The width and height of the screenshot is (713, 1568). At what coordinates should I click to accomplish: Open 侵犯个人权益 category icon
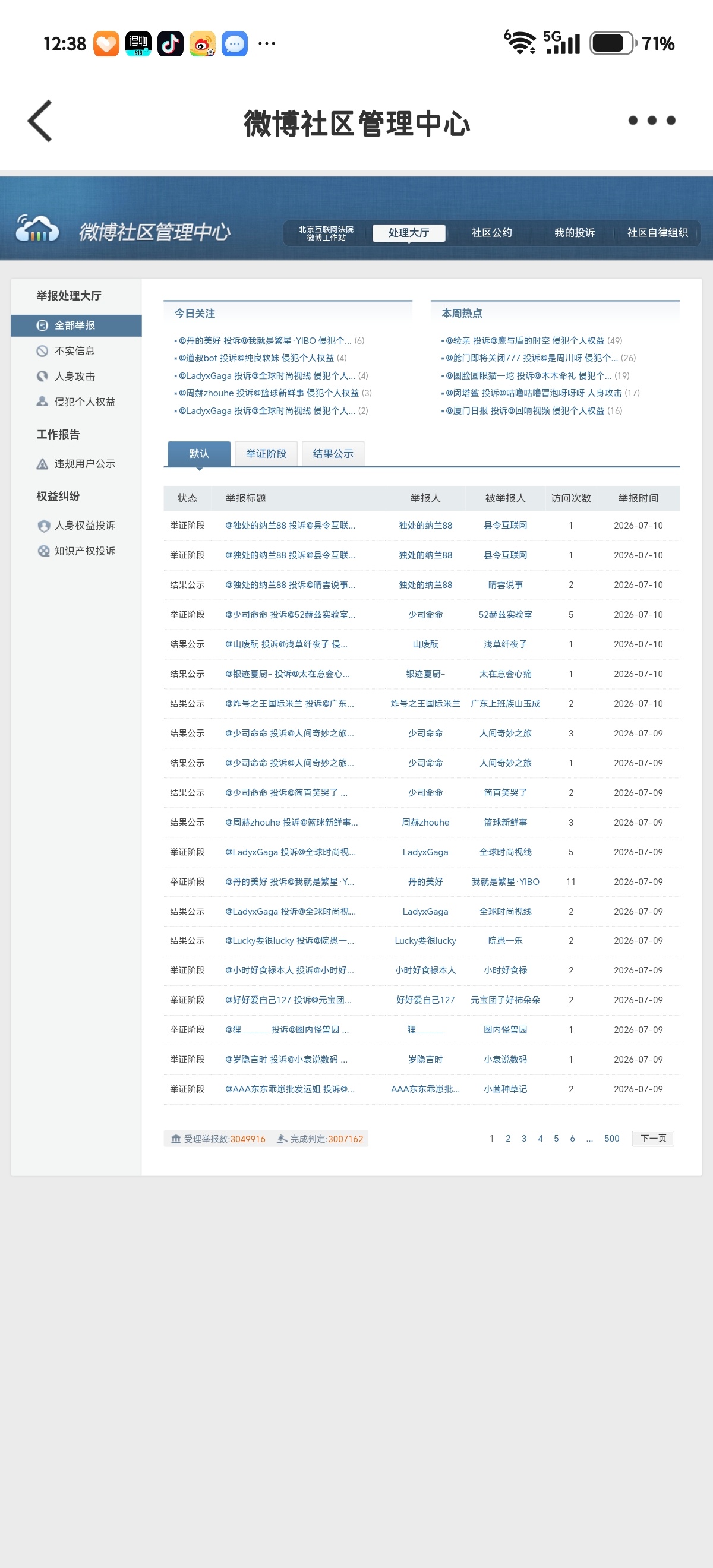pyautogui.click(x=42, y=402)
